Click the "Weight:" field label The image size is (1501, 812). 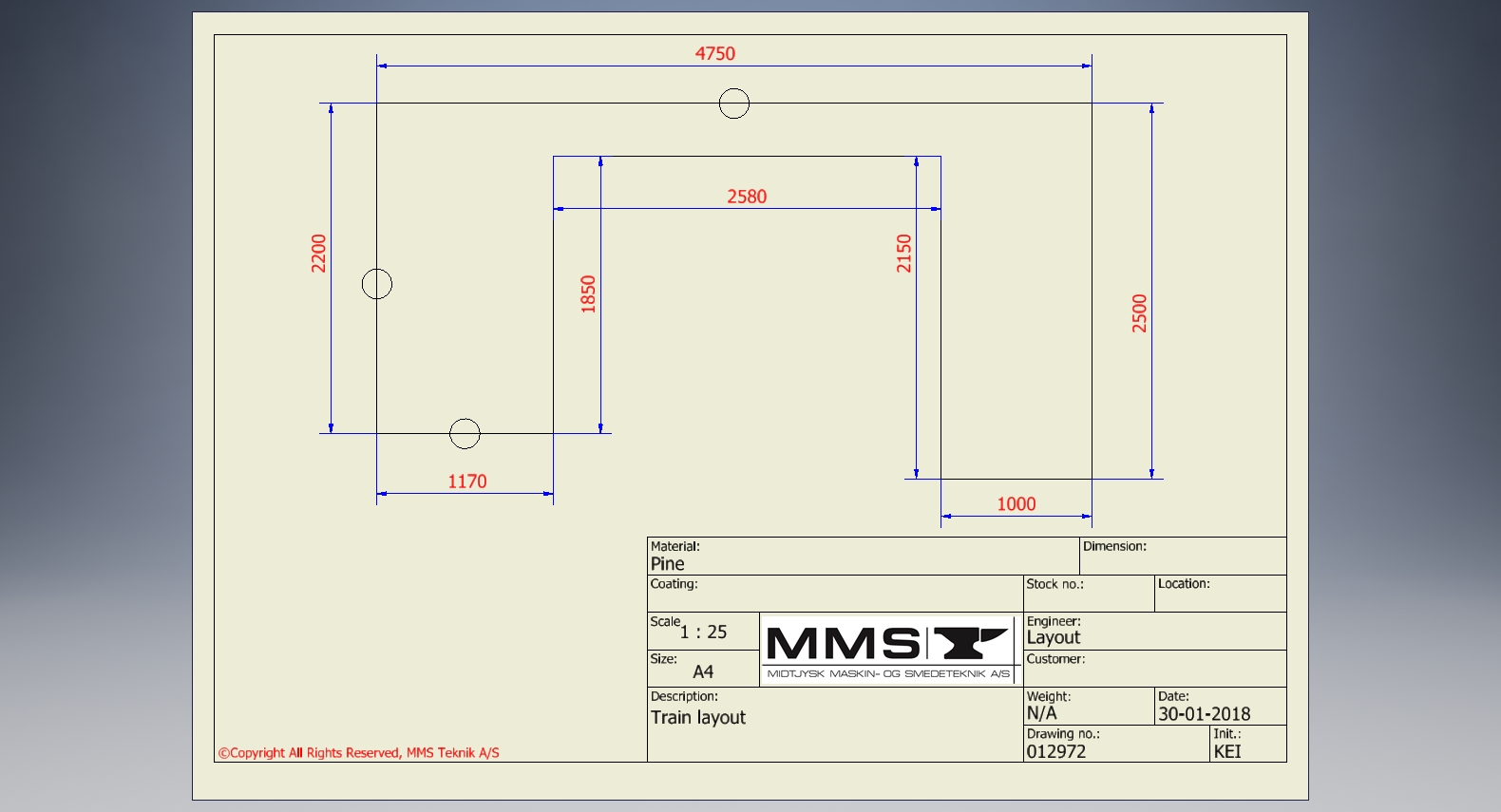[1049, 696]
